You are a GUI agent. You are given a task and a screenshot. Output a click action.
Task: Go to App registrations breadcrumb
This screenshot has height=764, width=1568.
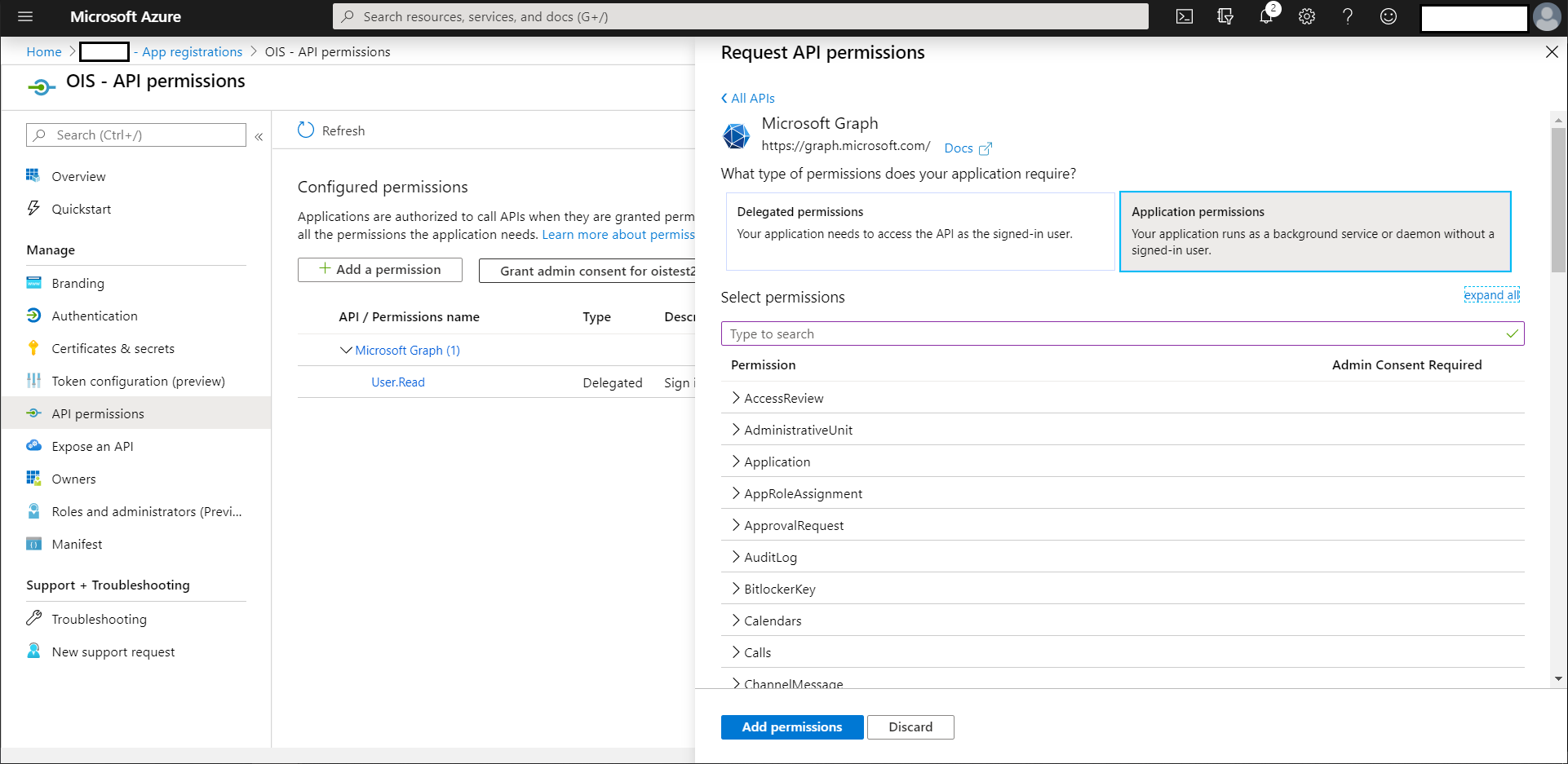pos(193,51)
